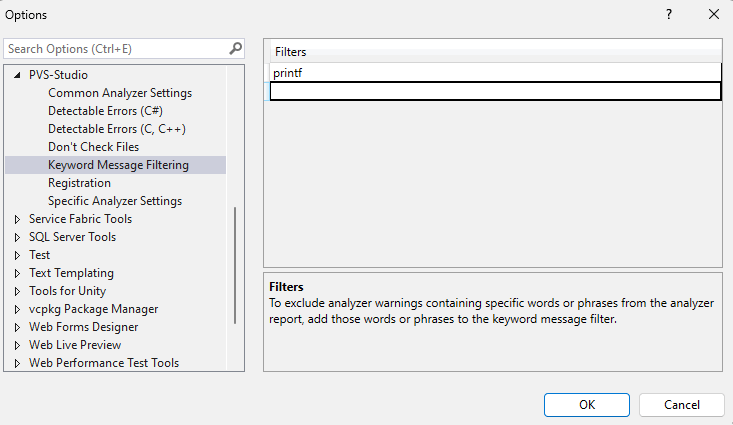Go to the Registration settings page

pyautogui.click(x=79, y=183)
